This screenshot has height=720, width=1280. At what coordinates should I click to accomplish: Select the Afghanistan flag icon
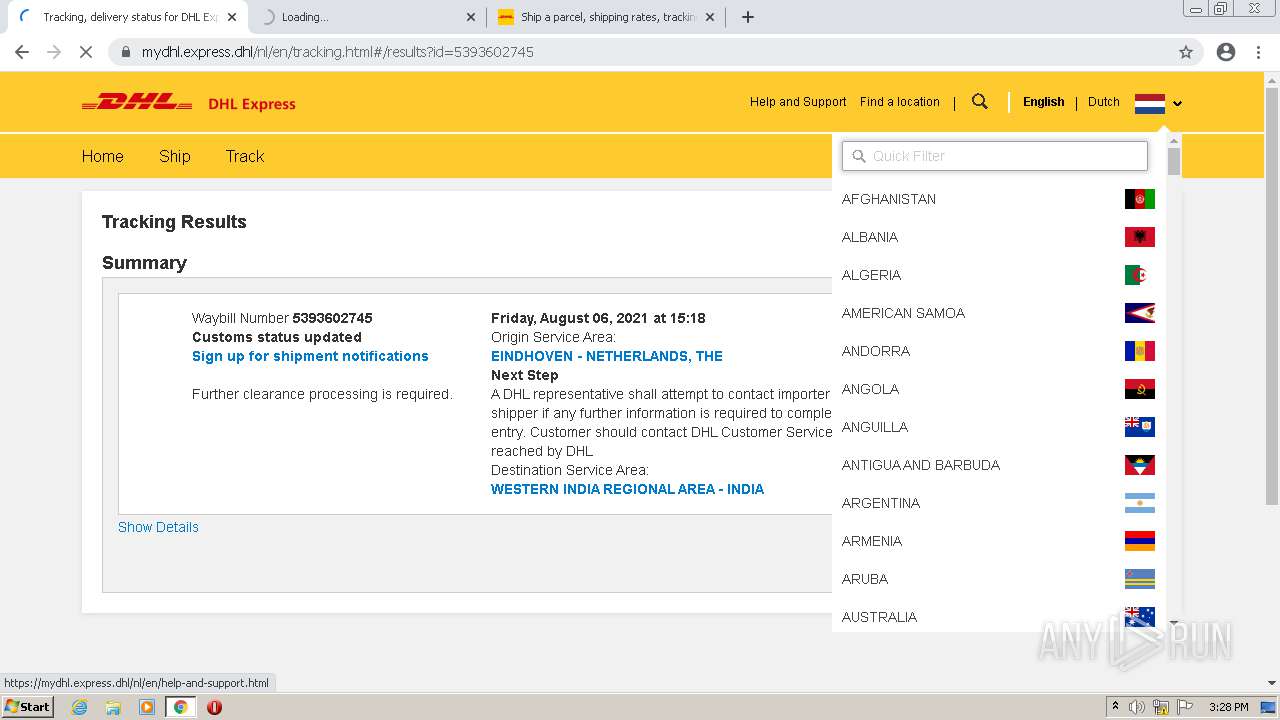pyautogui.click(x=1140, y=199)
